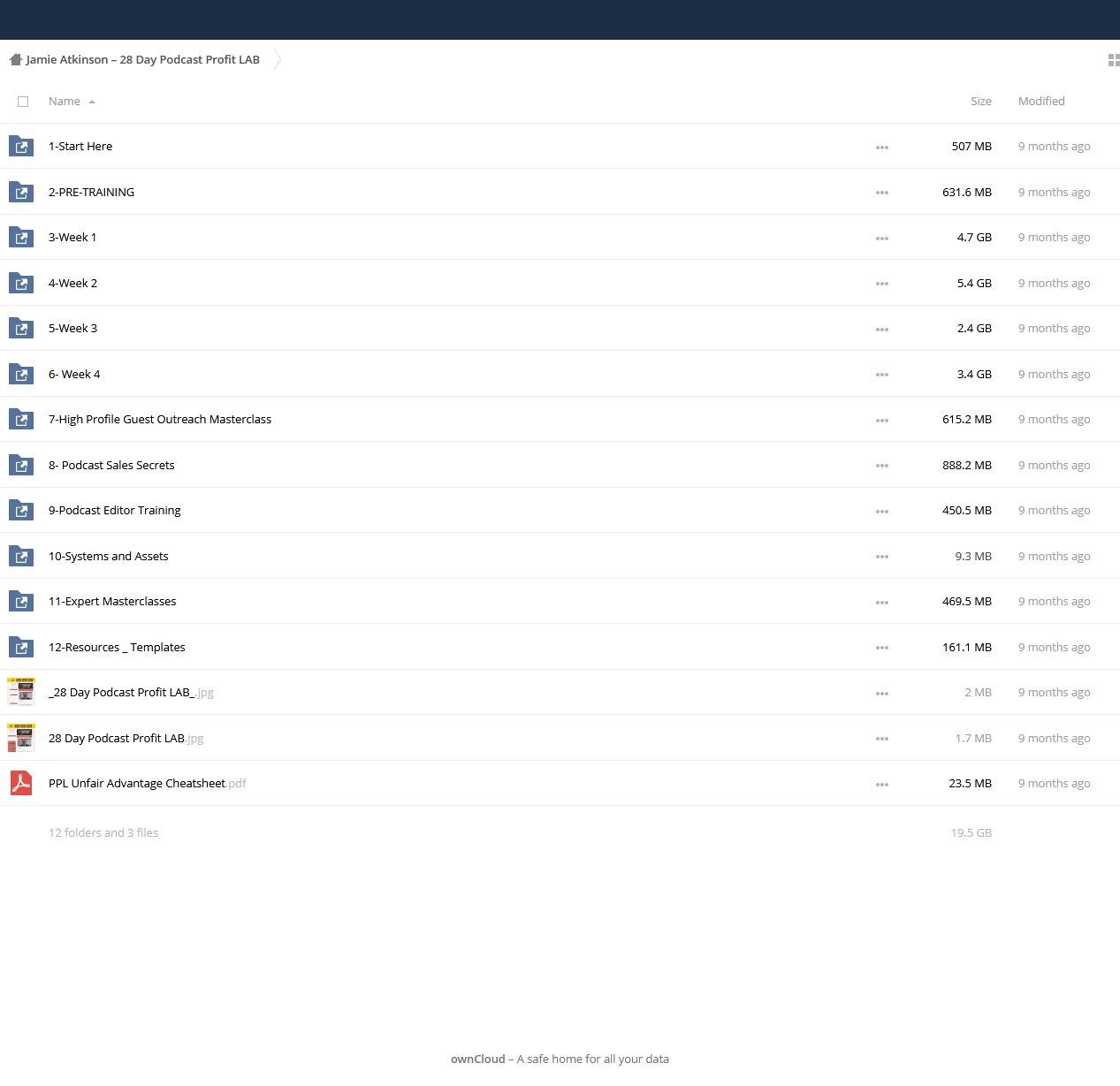
Task: Click the '12 folders and 3 files' summary text
Action: [103, 833]
